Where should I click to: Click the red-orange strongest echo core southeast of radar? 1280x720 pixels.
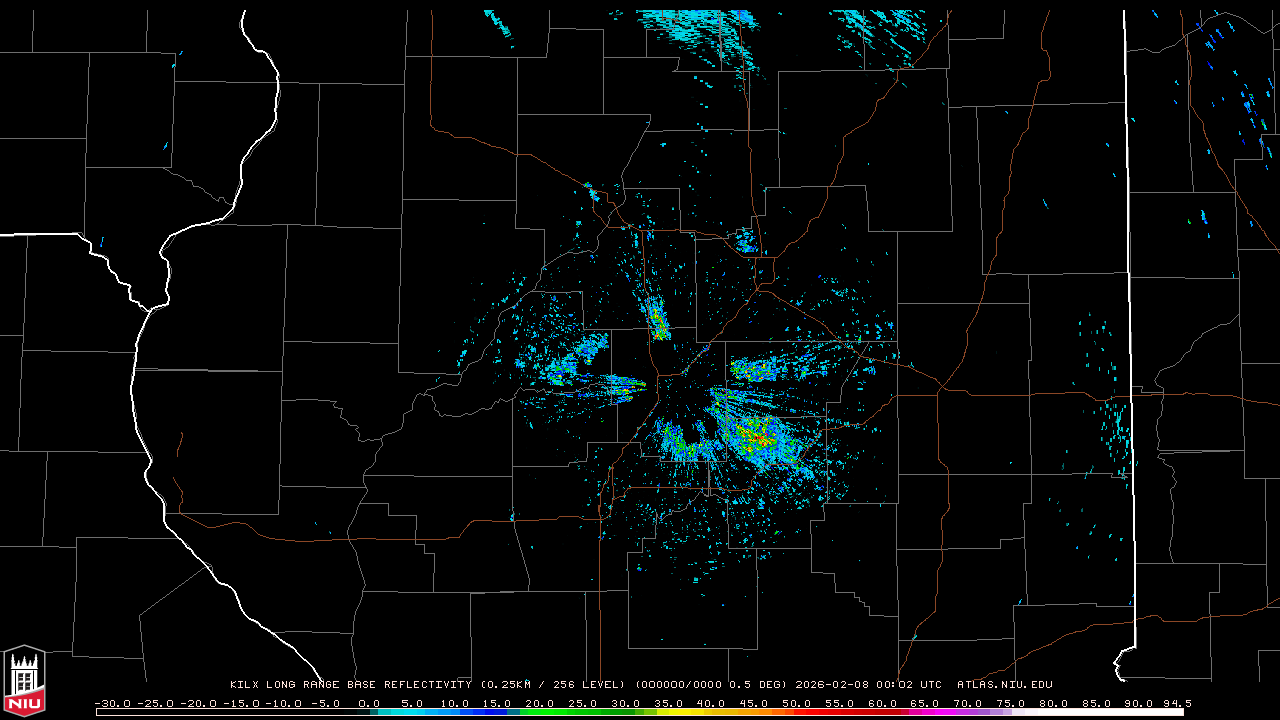(757, 437)
